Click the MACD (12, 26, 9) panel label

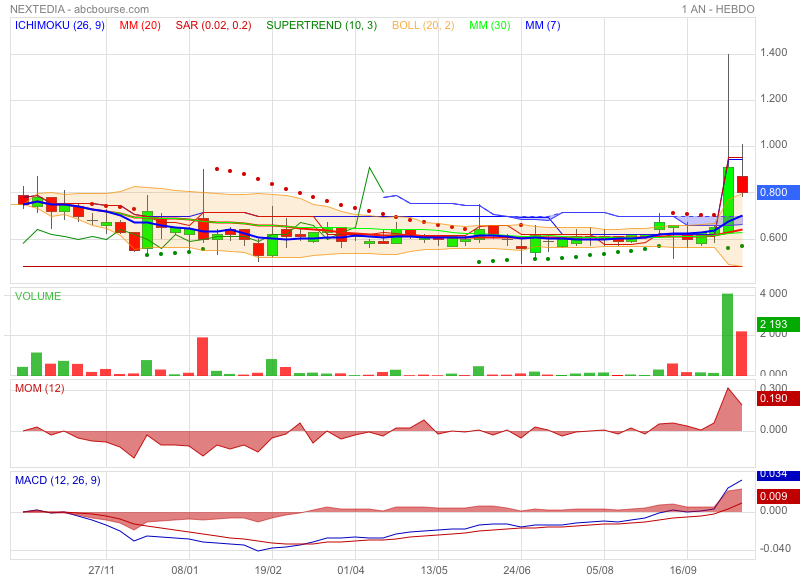pos(58,481)
